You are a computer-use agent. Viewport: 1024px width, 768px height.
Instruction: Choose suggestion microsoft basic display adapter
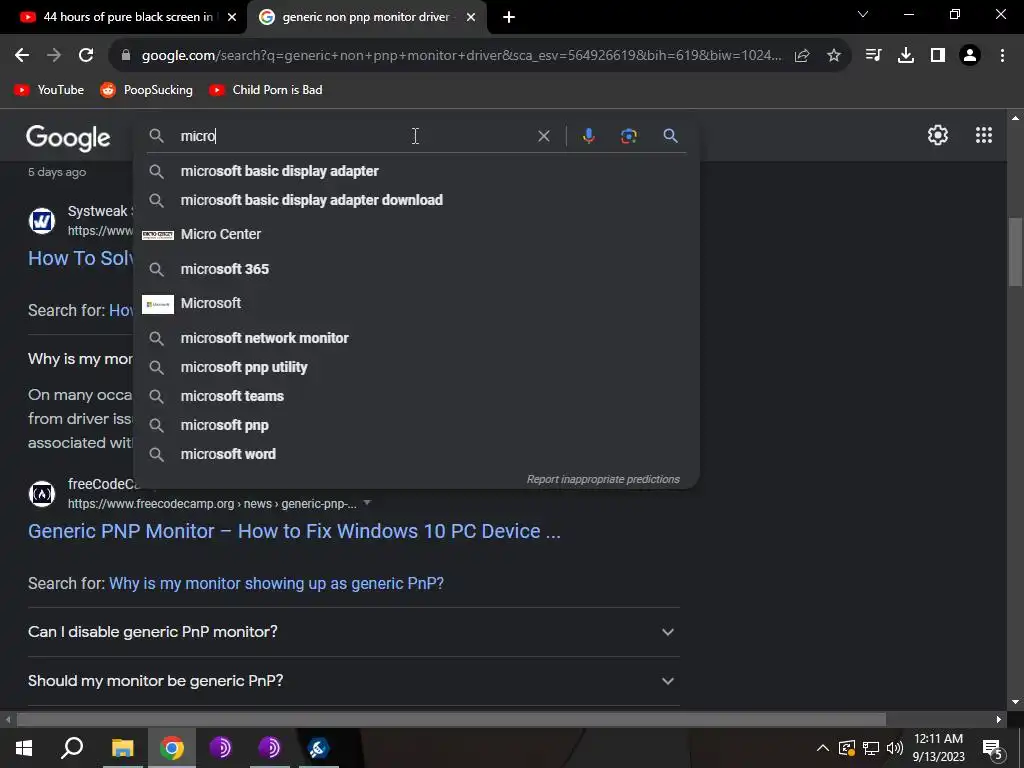pyautogui.click(x=416, y=171)
